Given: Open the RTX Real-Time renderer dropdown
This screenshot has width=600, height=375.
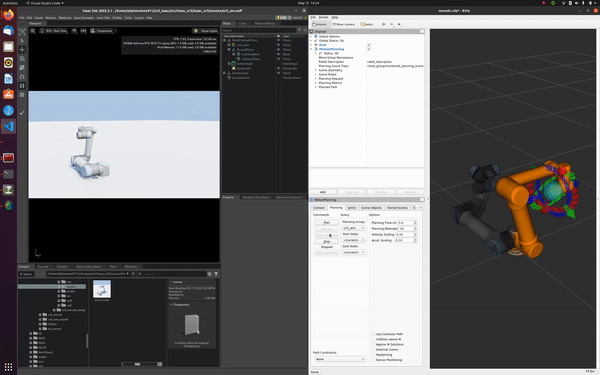Looking at the screenshot, I should tap(54, 31).
